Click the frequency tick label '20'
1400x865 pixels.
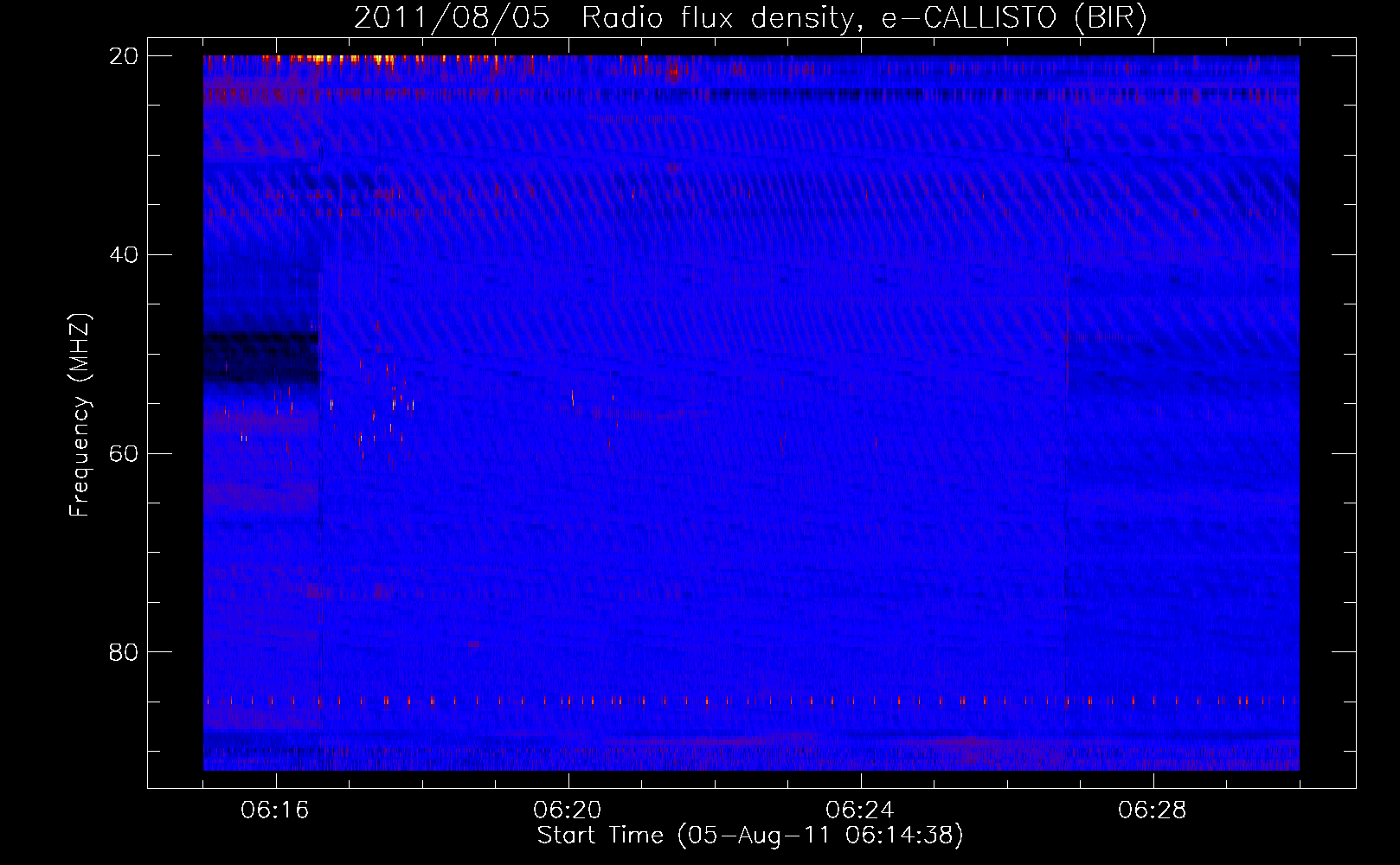pyautogui.click(x=124, y=56)
